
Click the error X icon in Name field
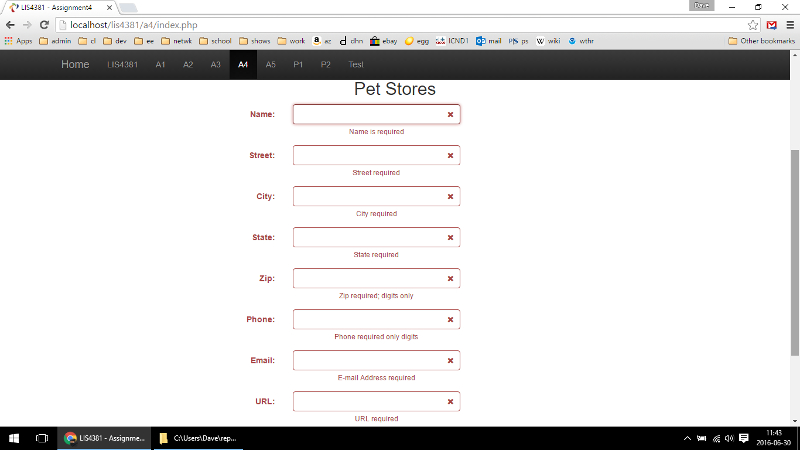pos(450,114)
